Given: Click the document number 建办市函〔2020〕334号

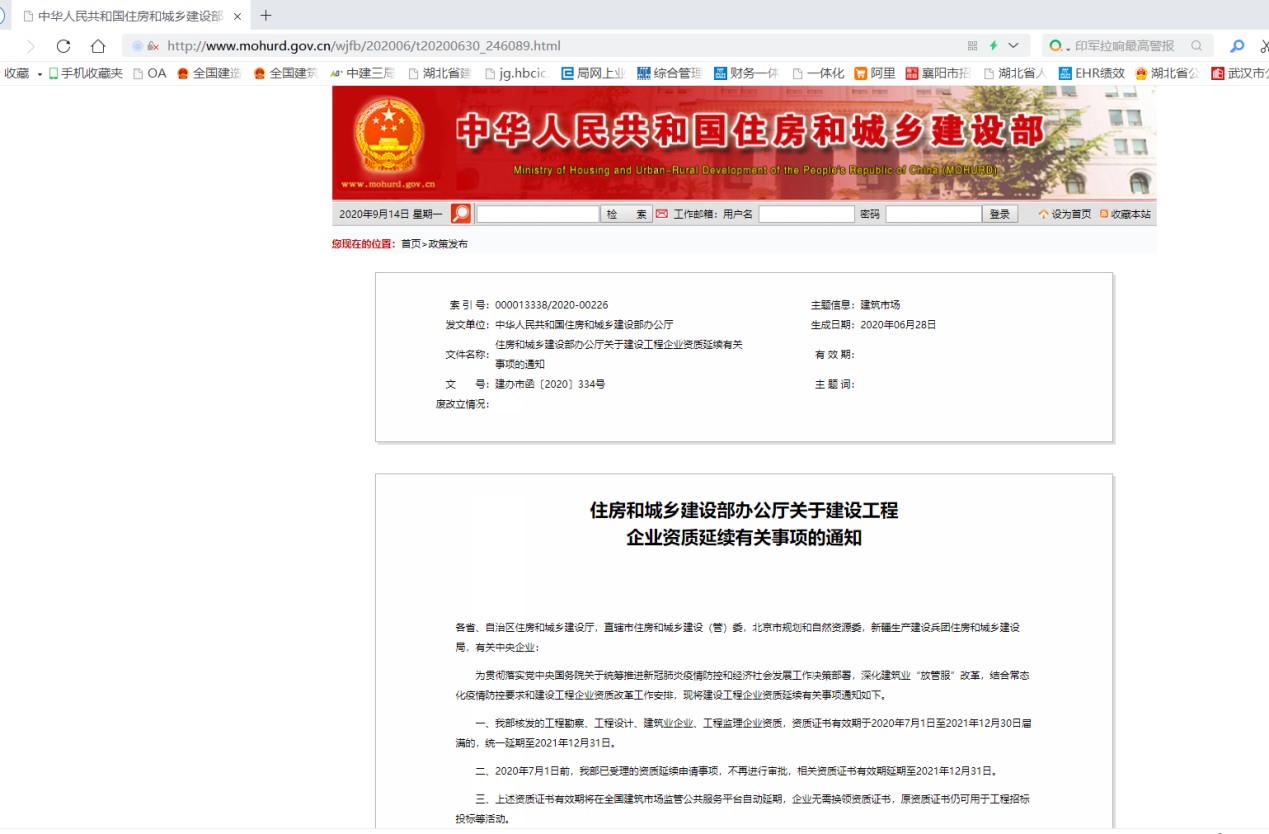Looking at the screenshot, I should coord(550,384).
